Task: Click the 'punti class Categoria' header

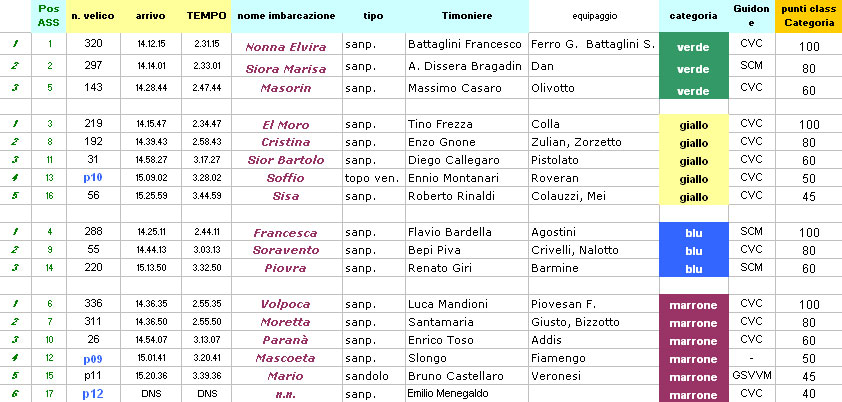Action: 808,16
